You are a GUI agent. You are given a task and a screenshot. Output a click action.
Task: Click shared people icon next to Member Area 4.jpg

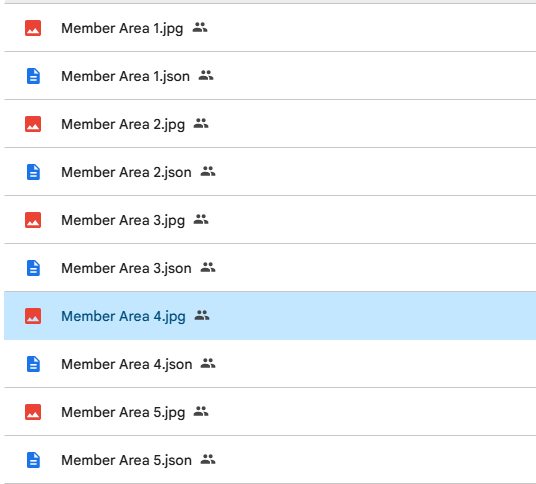pos(202,315)
